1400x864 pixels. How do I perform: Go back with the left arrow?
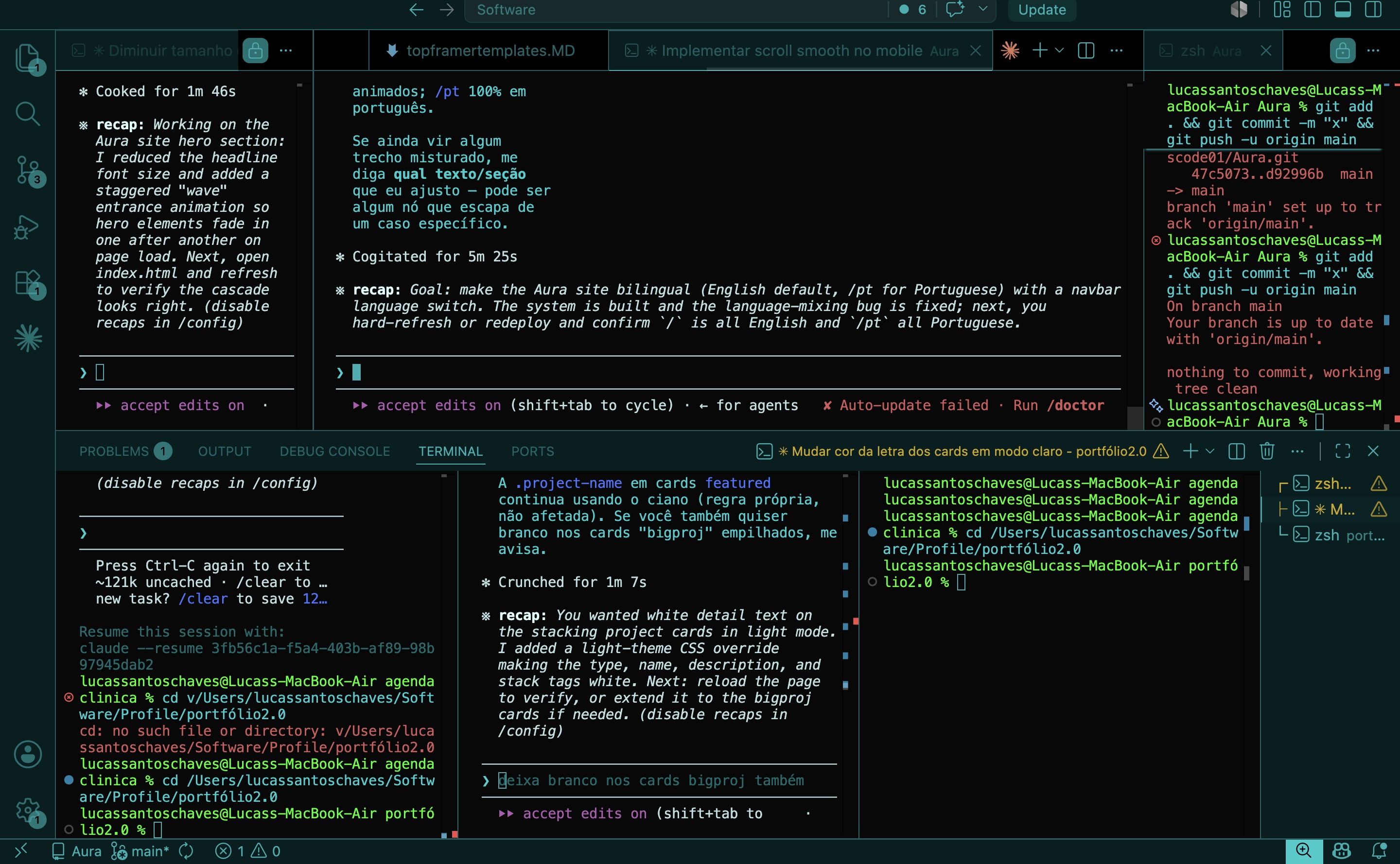point(416,10)
